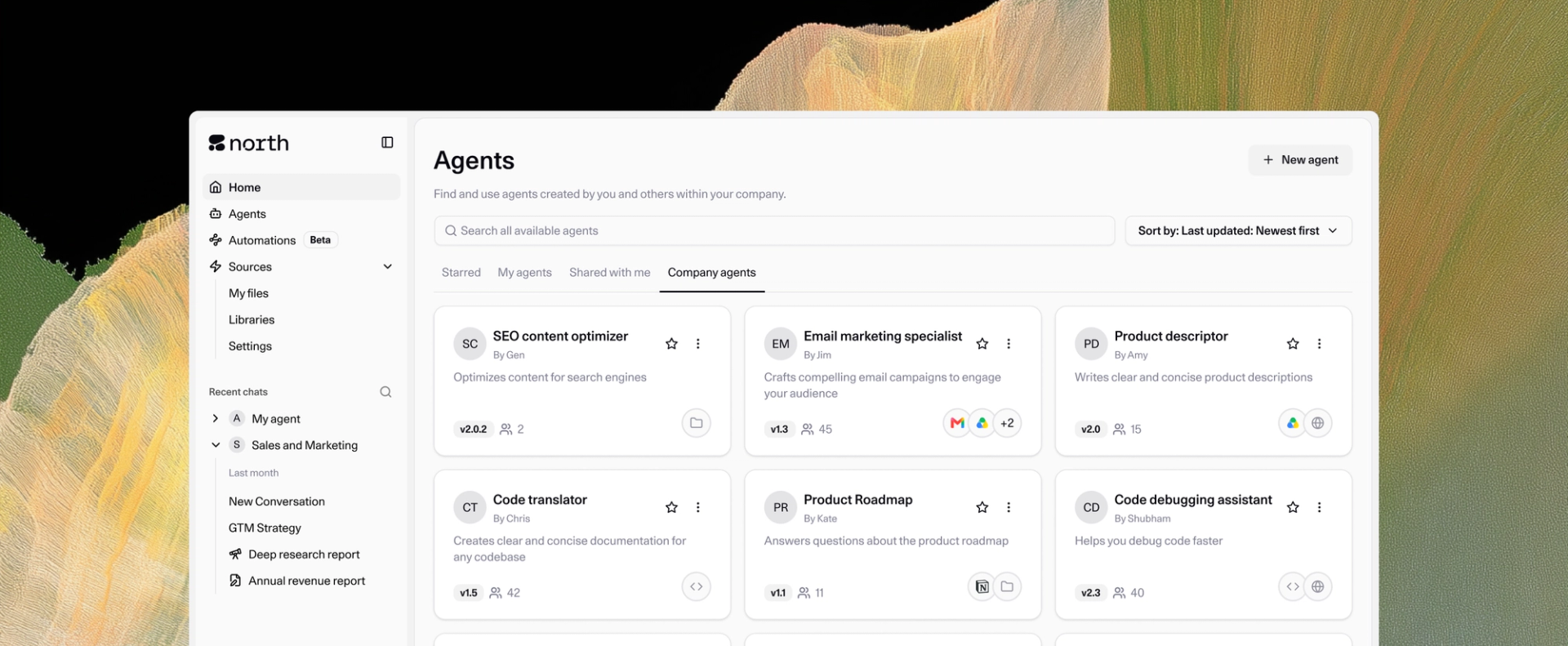The height and width of the screenshot is (646, 1568).
Task: Click the Recent chats heading
Action: [238, 392]
